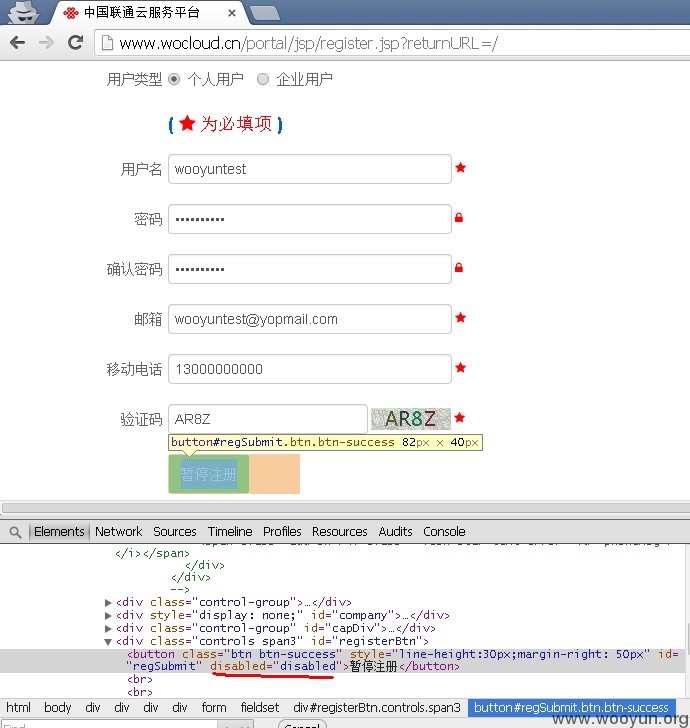Click the 用户类型 label
The height and width of the screenshot is (728, 690).
tap(134, 79)
